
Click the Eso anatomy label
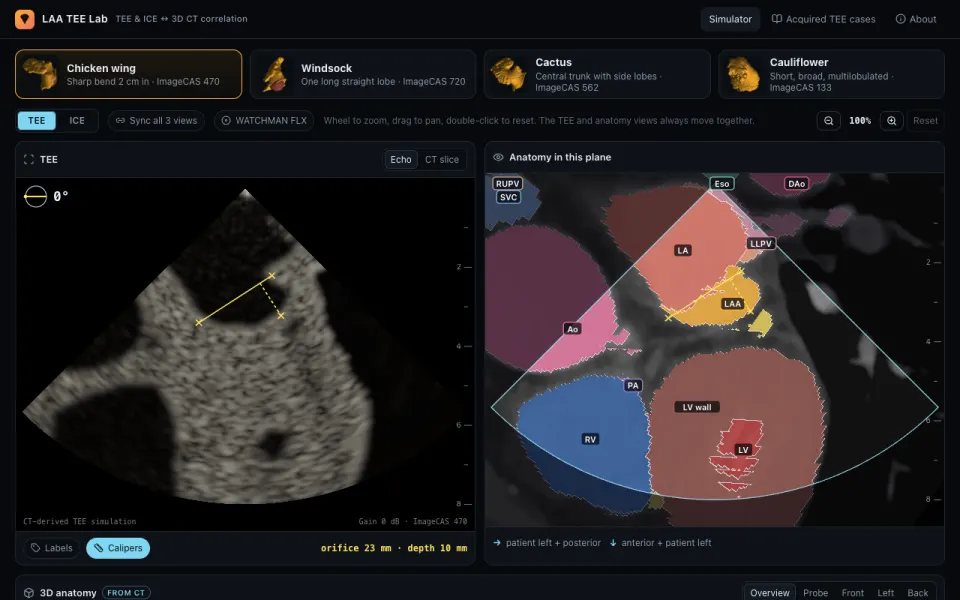722,184
